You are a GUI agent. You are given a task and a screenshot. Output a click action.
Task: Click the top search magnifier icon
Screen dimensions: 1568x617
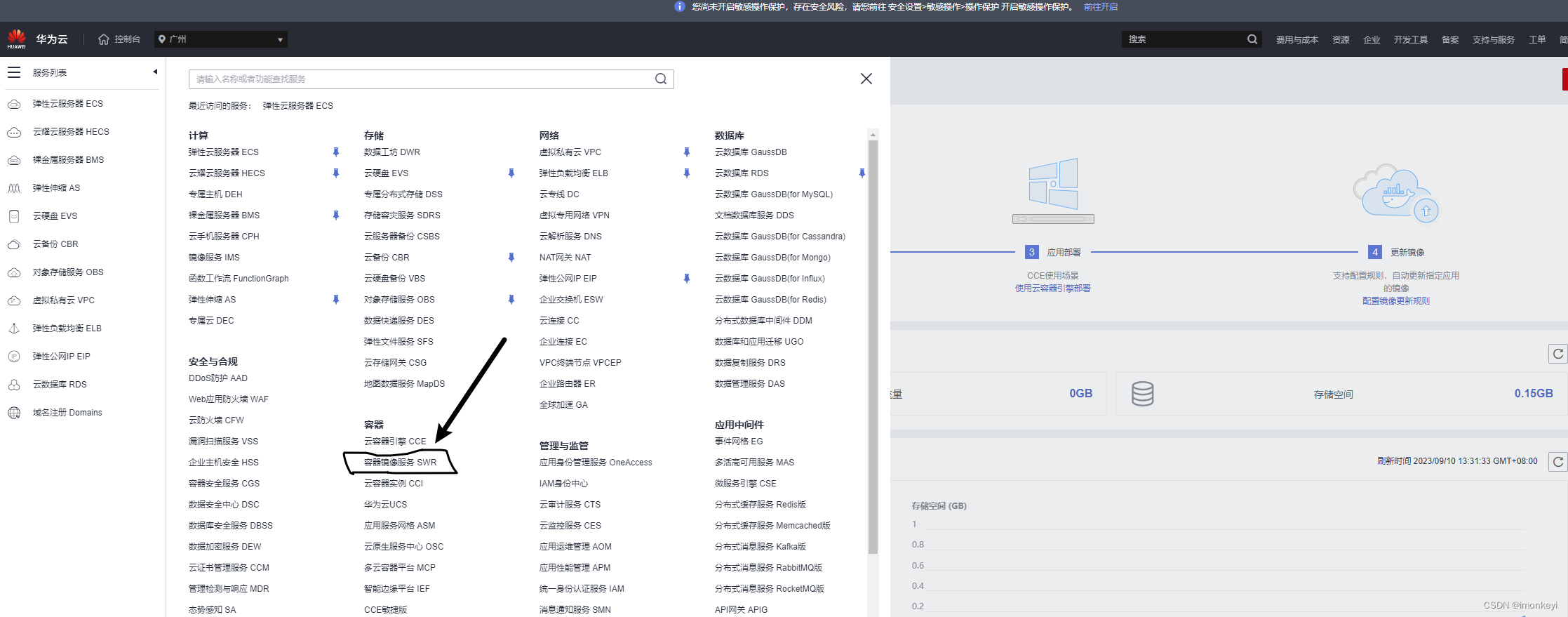(1252, 39)
